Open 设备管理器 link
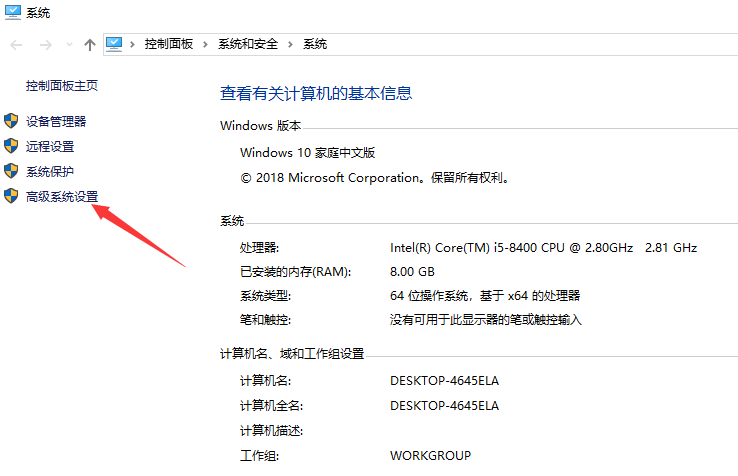Screen dimensions: 738x476 click(56, 121)
